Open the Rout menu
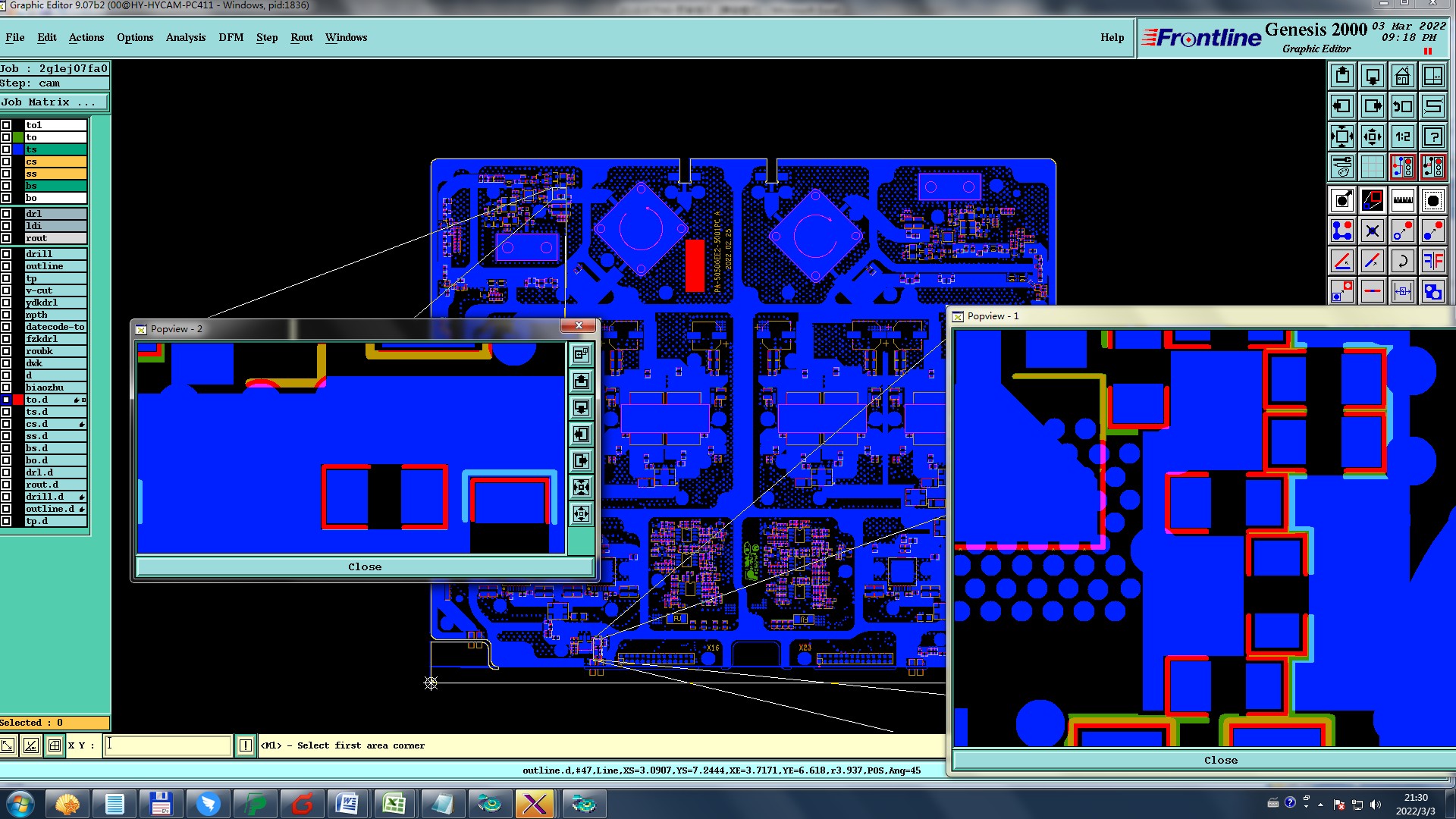 coord(301,37)
